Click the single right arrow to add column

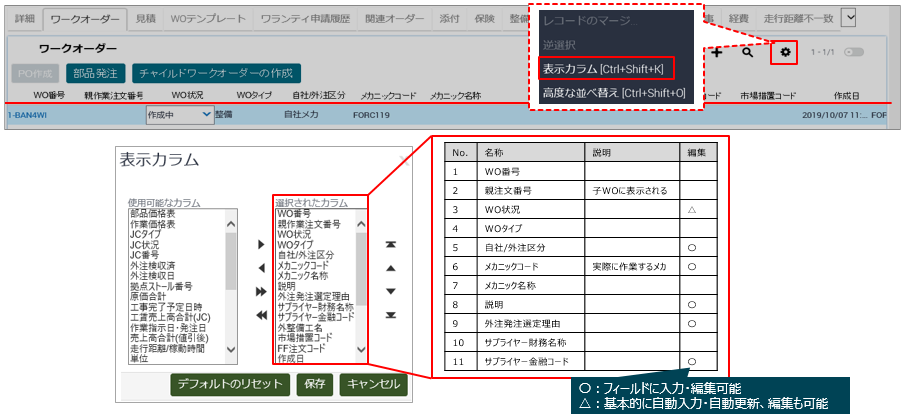coord(261,244)
